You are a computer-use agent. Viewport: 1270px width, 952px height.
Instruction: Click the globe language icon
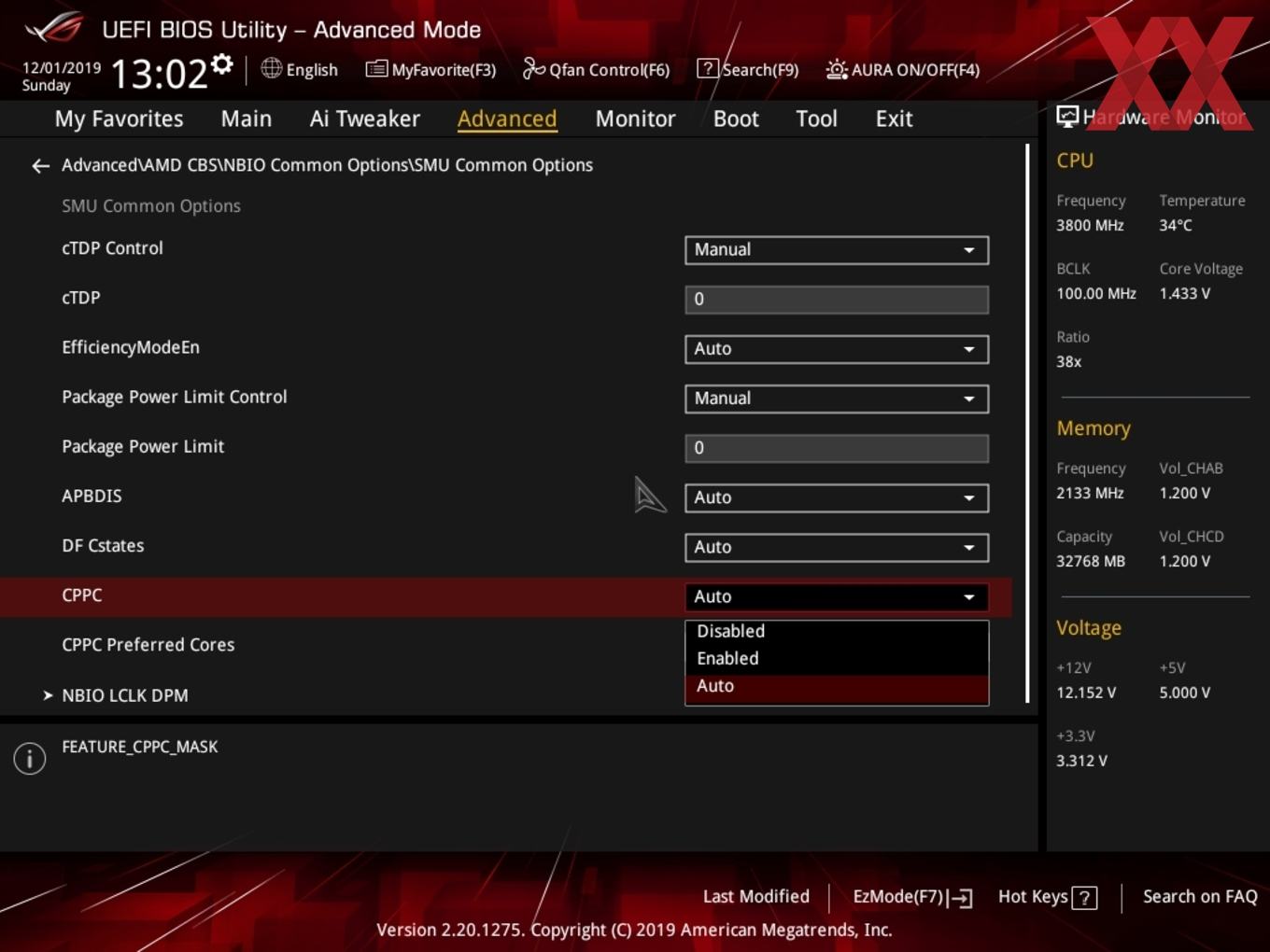click(x=271, y=68)
